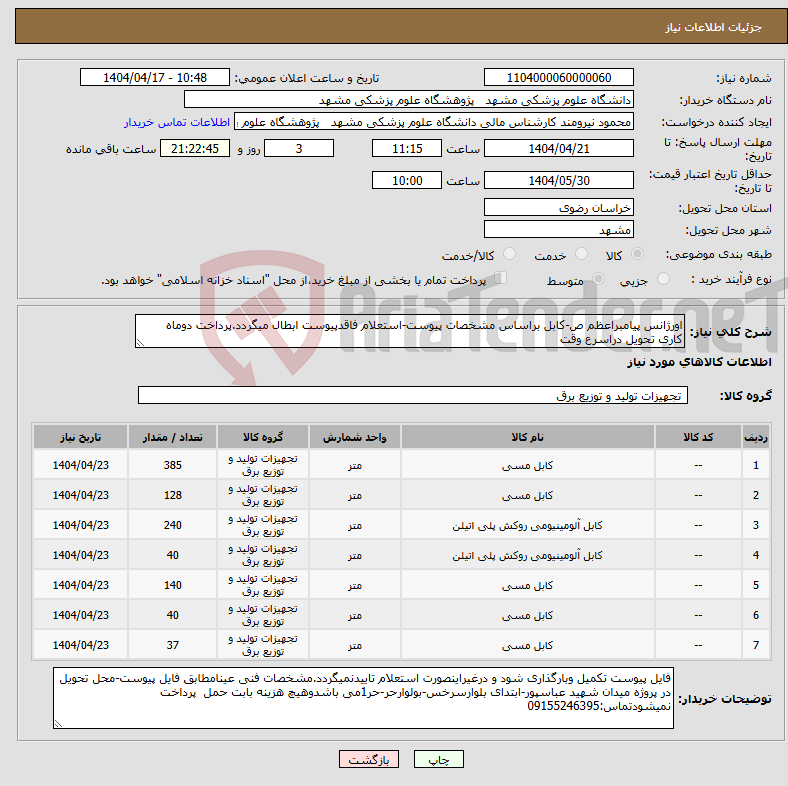Select the کالا/خدمت radio button
Viewport: 788px width, 786px height.
tap(510, 254)
